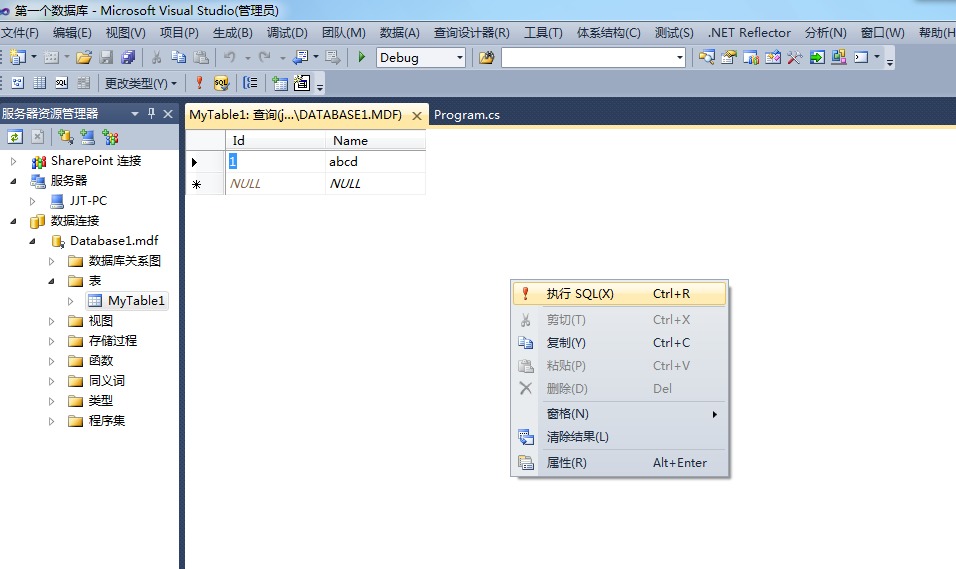Select the 同义词 folder in tree
This screenshot has height=569, width=956.
click(x=107, y=381)
